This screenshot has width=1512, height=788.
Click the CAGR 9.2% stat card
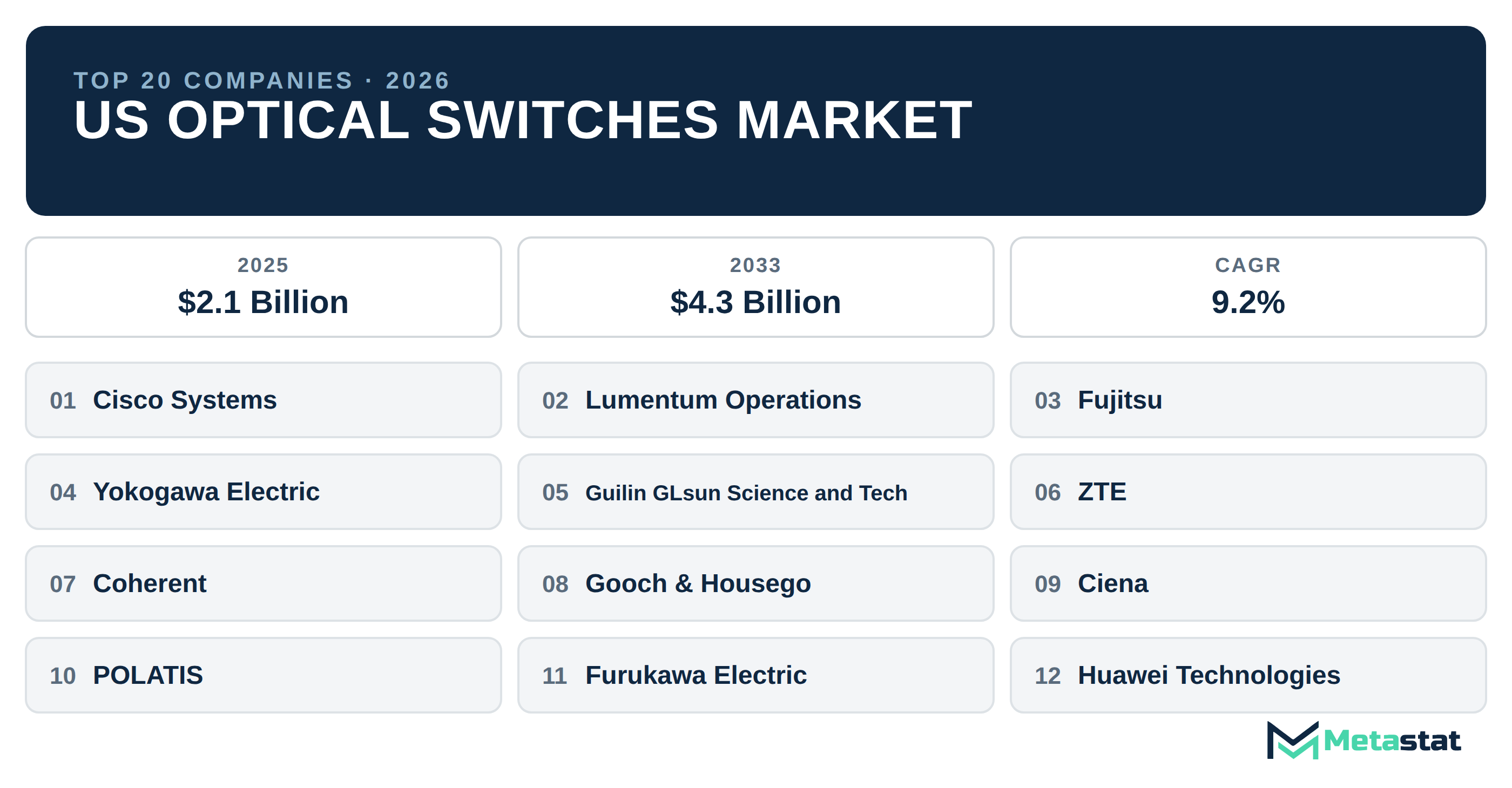pos(1248,287)
